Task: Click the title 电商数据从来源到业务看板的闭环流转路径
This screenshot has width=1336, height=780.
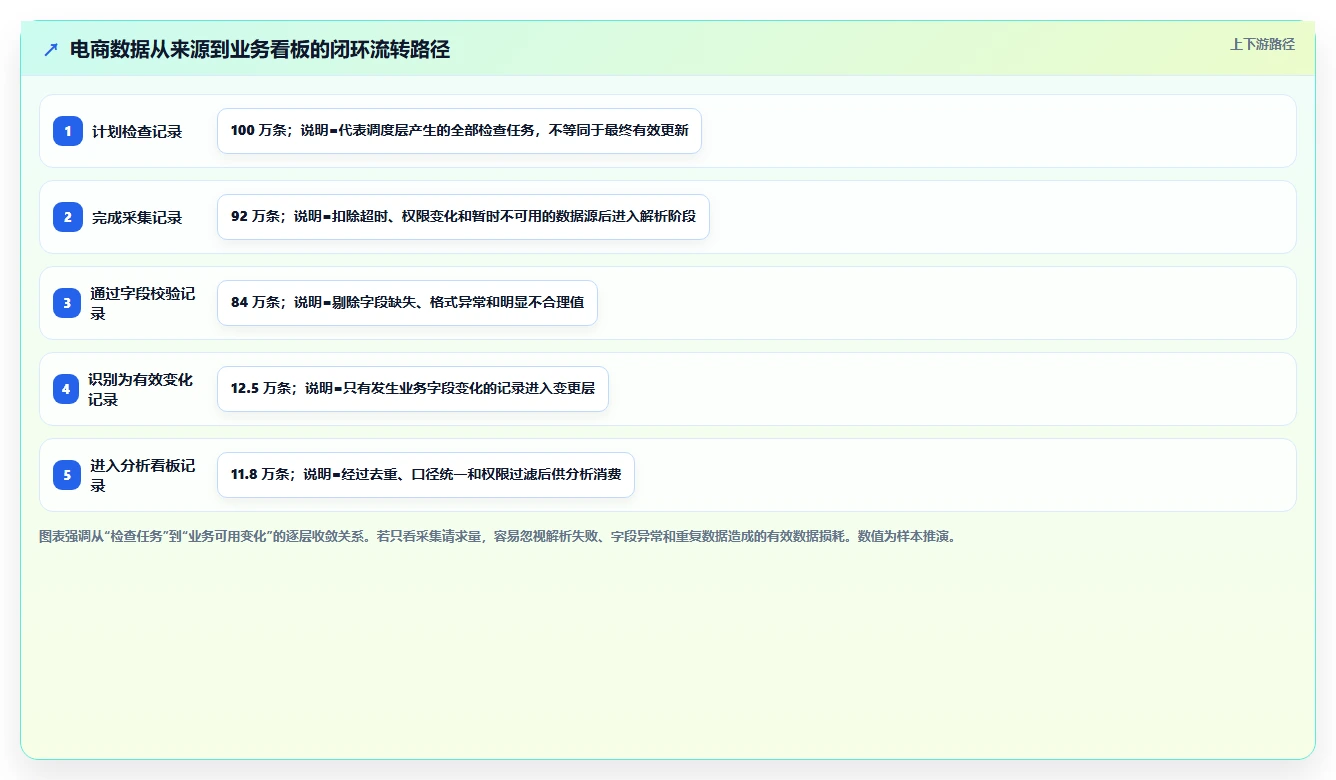Action: coord(260,49)
